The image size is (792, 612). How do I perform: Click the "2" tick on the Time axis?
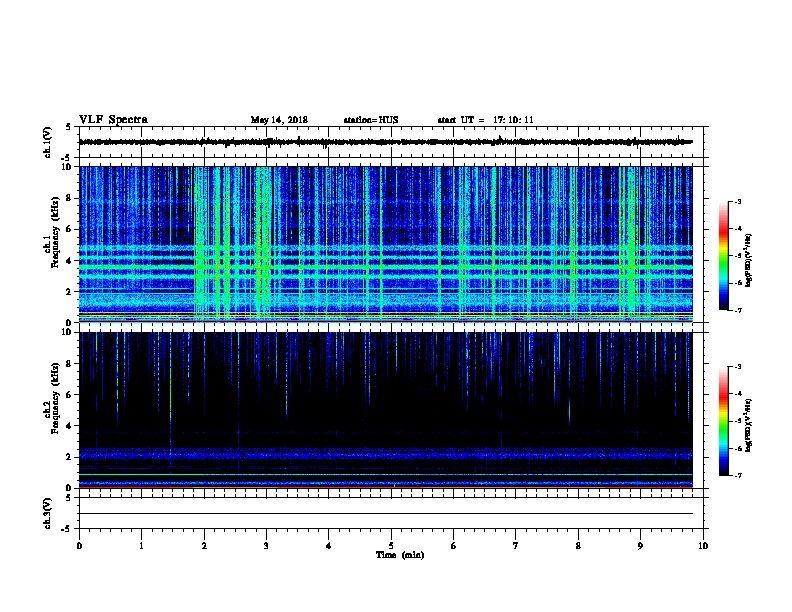coord(204,546)
